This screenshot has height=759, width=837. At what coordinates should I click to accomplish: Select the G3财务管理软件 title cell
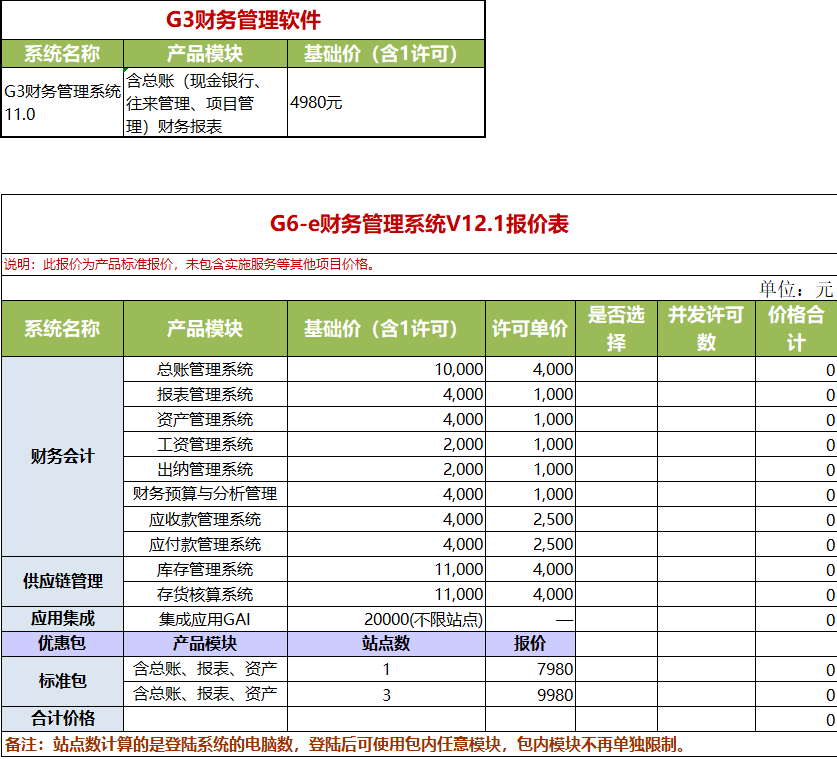click(x=243, y=20)
